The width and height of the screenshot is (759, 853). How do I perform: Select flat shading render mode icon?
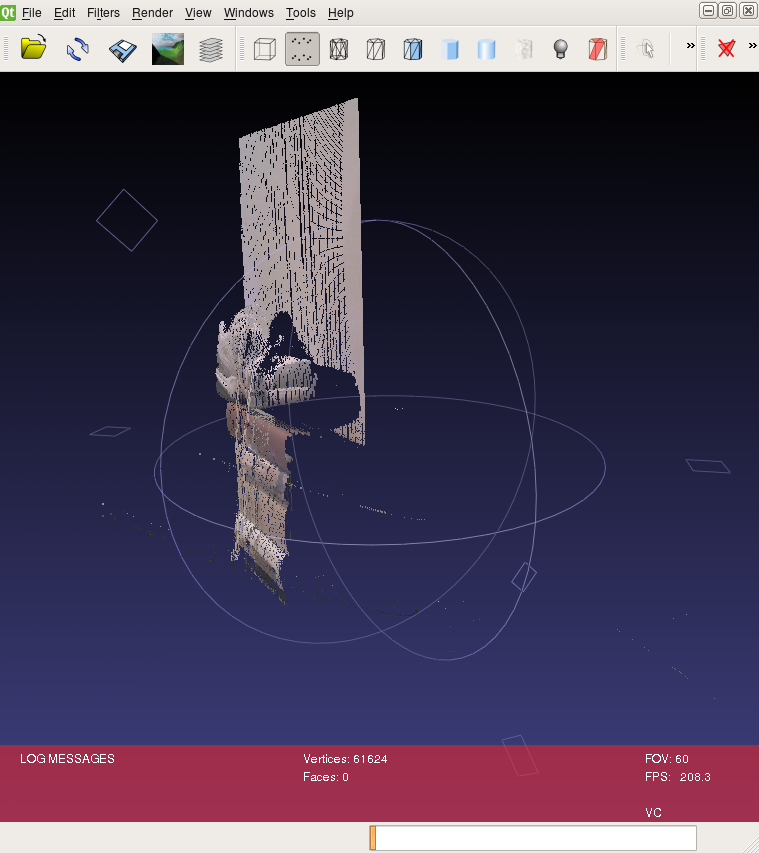pos(449,49)
